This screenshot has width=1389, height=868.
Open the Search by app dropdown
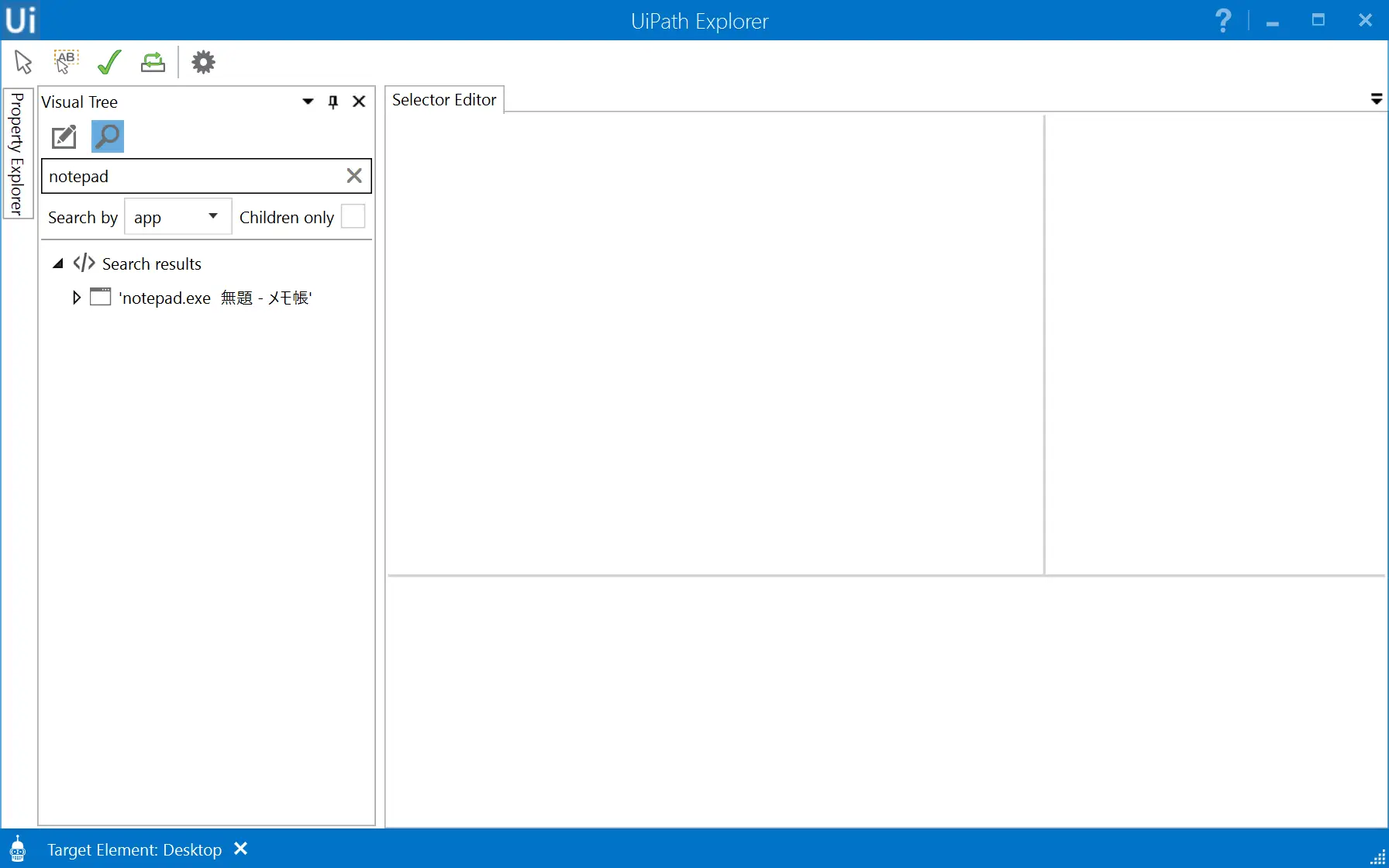178,217
